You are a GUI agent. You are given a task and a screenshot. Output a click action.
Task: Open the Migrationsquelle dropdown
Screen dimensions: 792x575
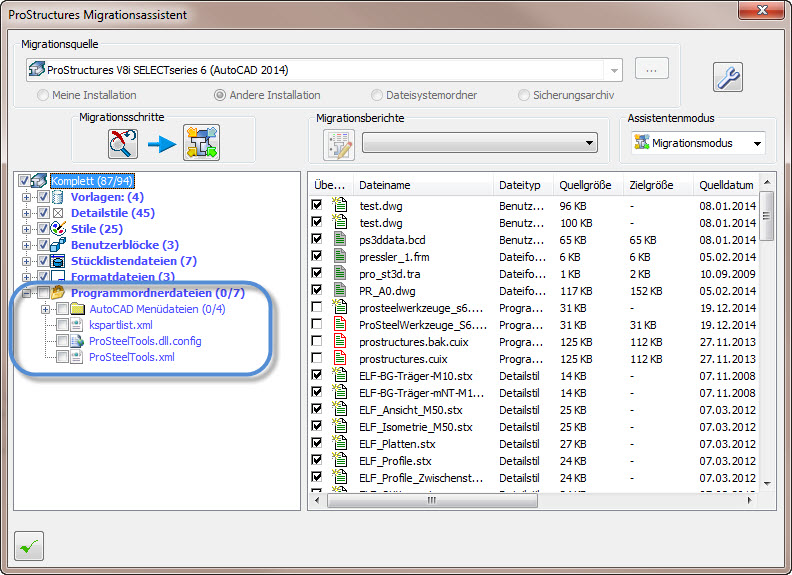[614, 70]
